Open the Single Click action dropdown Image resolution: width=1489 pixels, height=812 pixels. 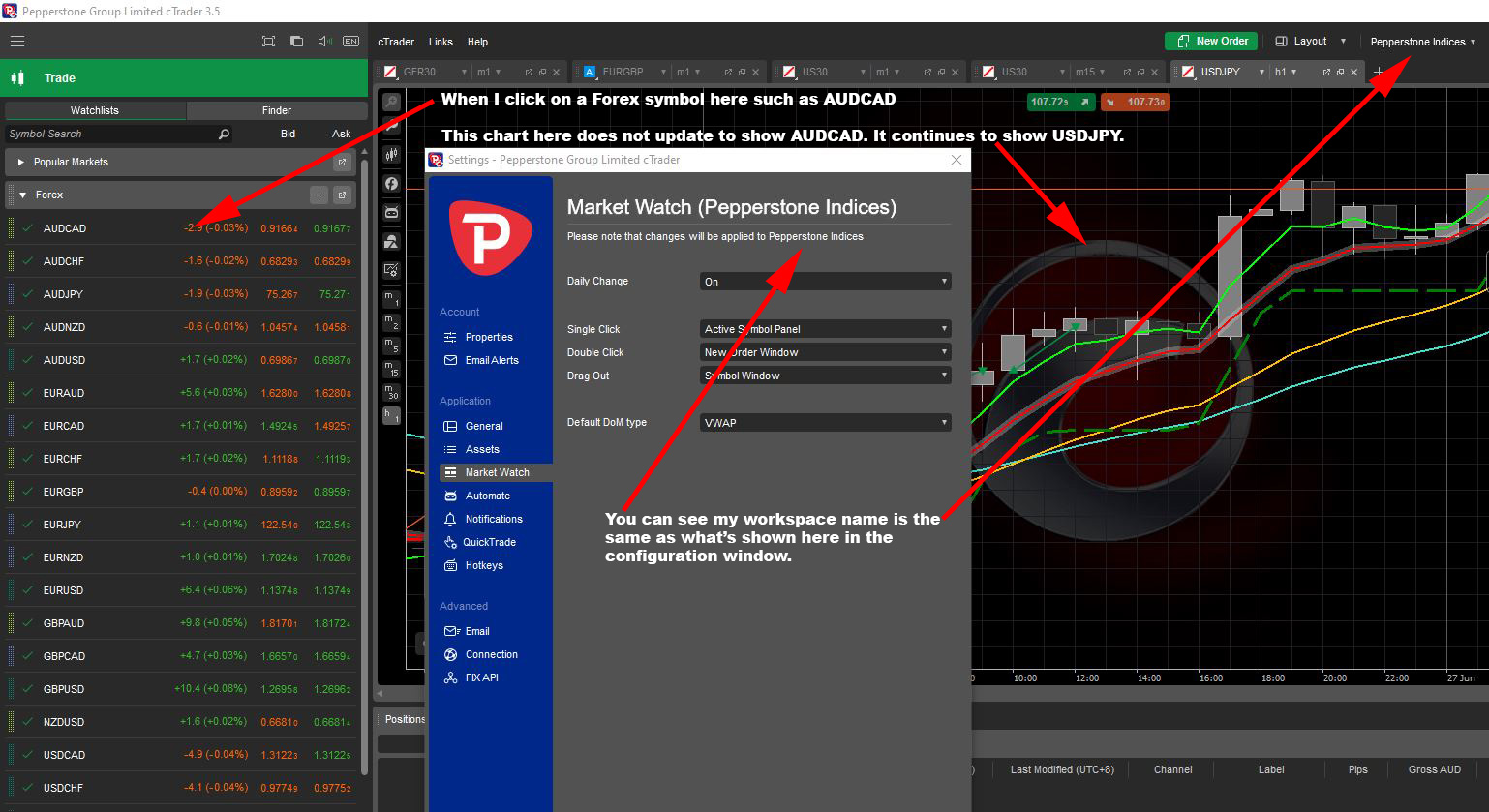(x=826, y=329)
